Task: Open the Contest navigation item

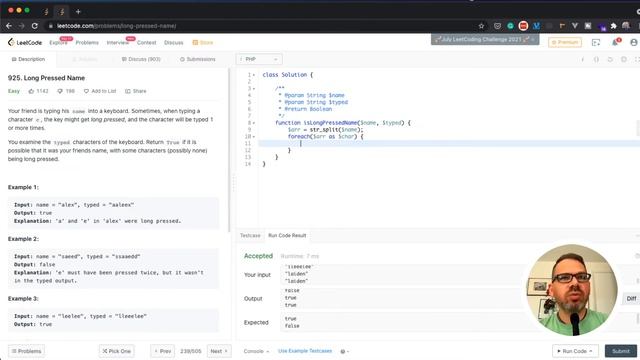Action: click(147, 42)
